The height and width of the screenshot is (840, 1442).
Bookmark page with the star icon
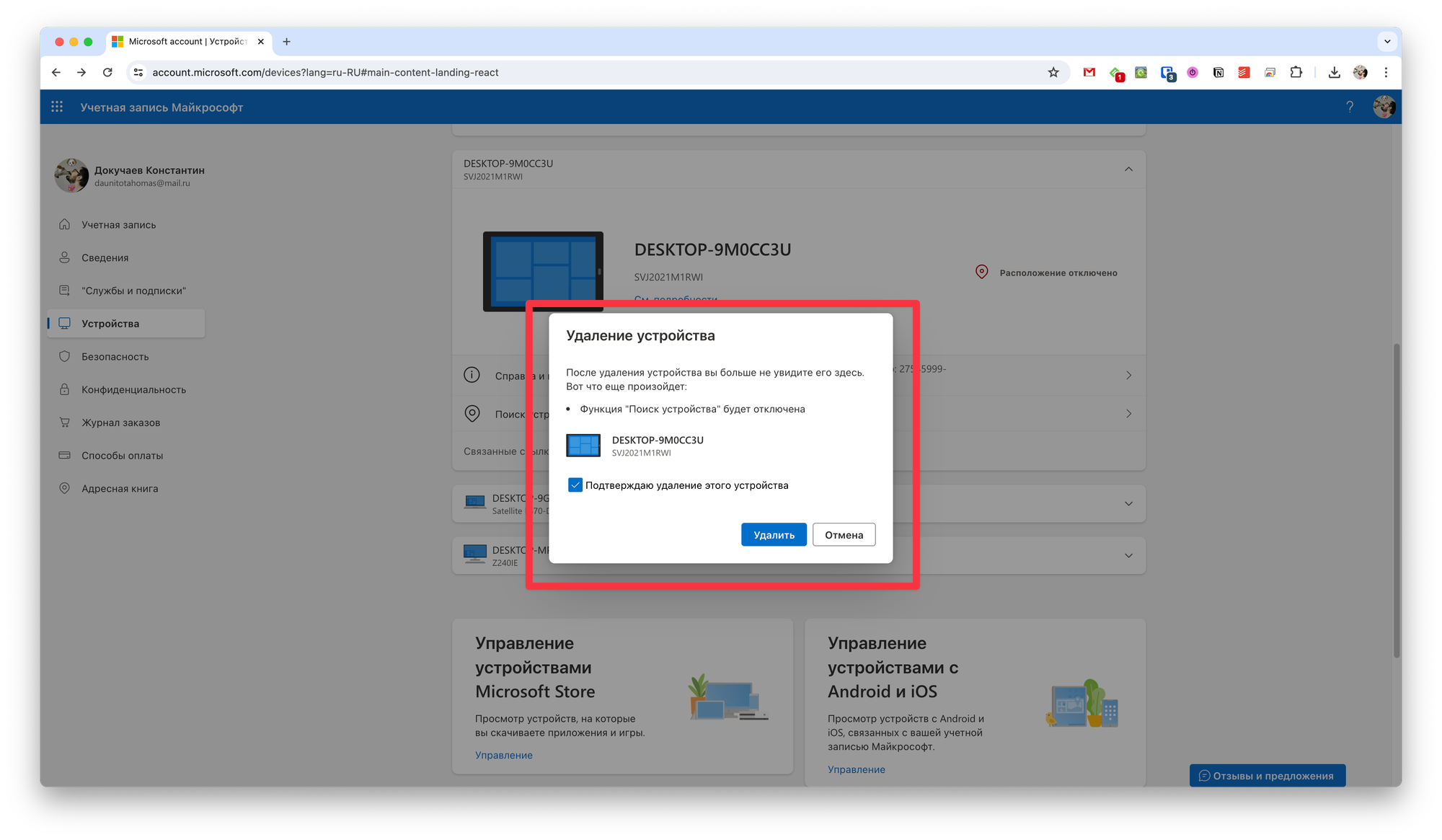[1053, 72]
